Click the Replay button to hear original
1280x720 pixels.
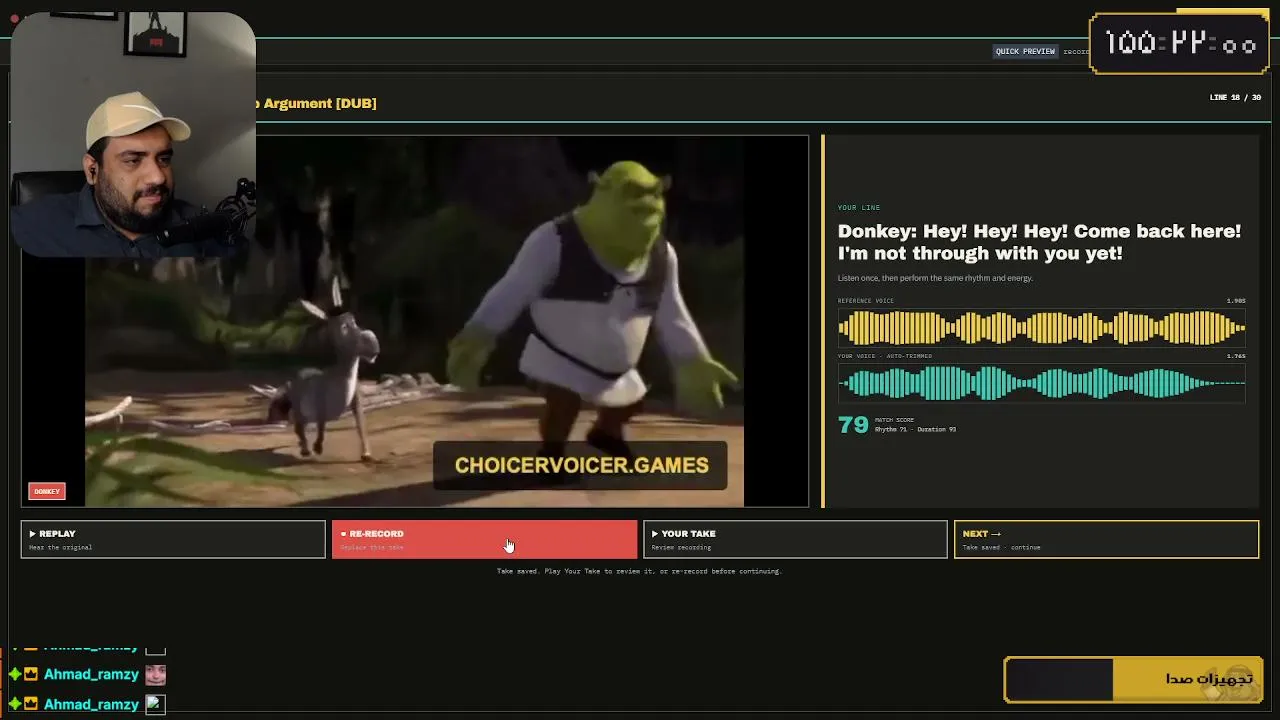click(173, 539)
